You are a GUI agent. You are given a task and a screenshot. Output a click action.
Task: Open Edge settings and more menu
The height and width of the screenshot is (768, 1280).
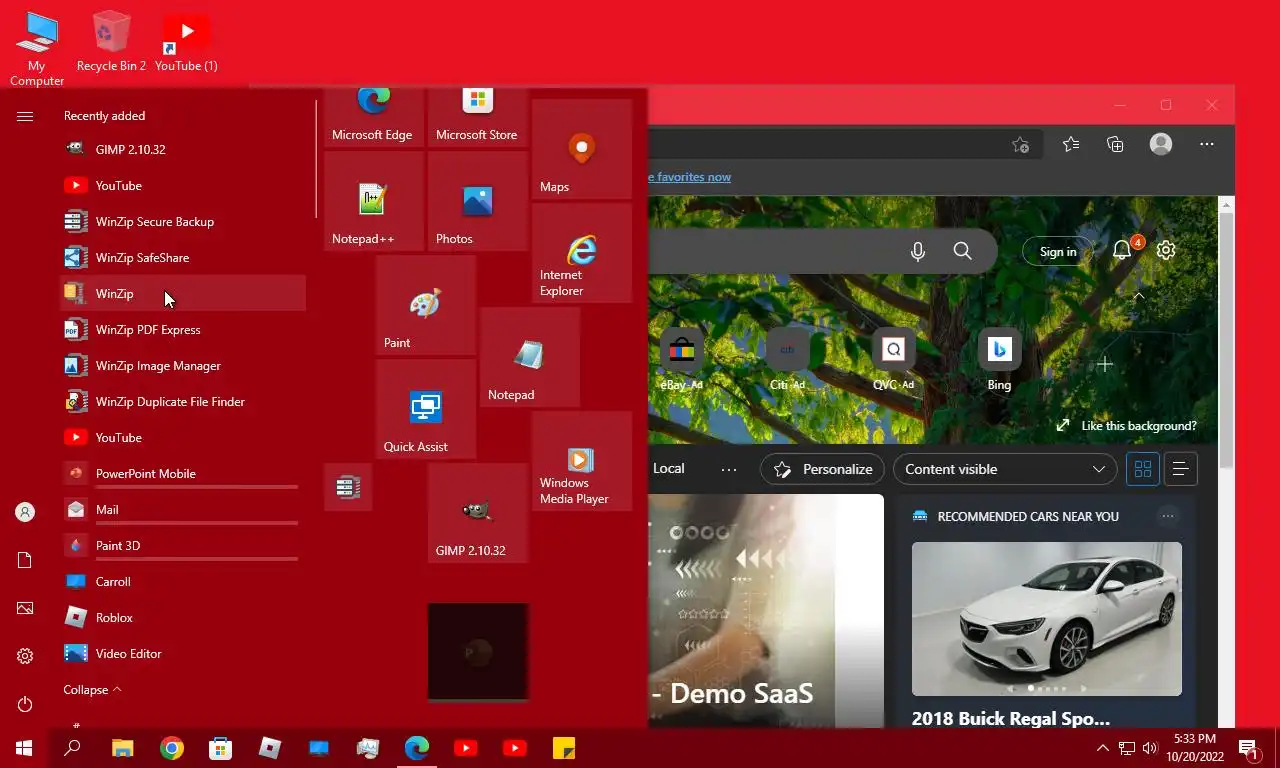click(x=1207, y=144)
